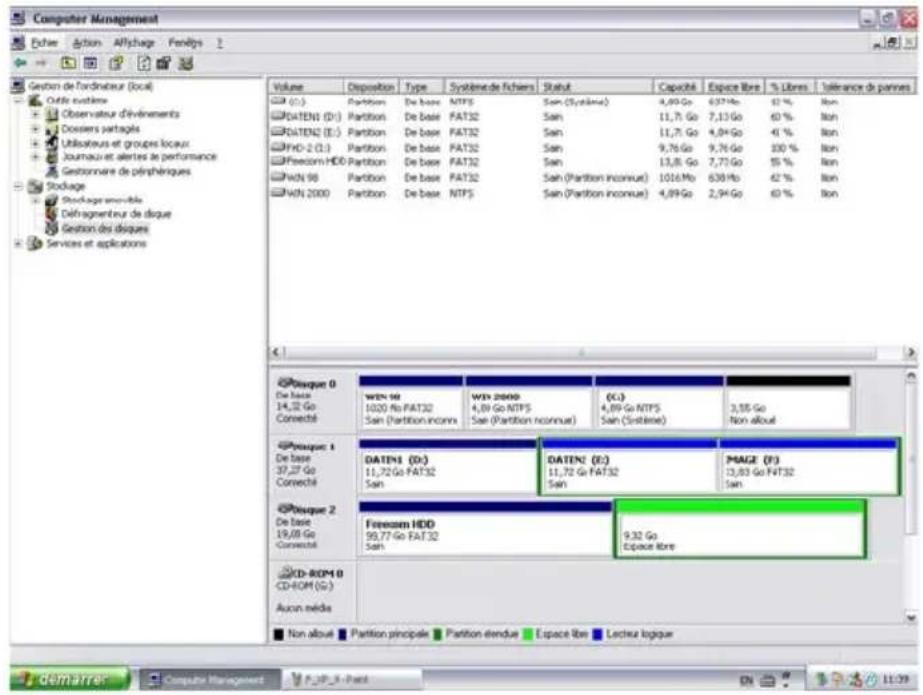Click the Refresh toolbar icon with arrows

[144, 63]
